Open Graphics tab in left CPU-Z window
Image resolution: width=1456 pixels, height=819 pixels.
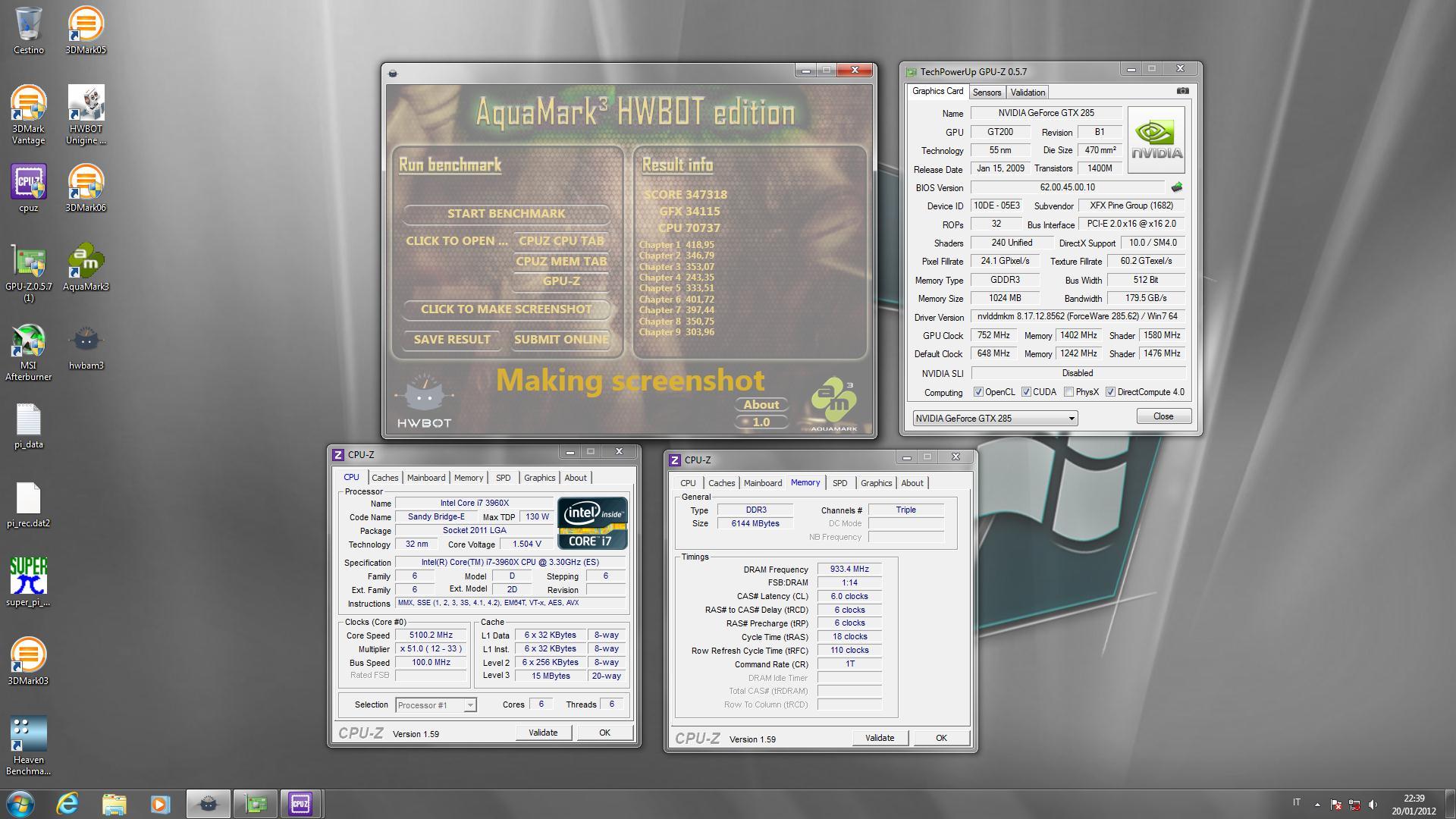coord(539,478)
